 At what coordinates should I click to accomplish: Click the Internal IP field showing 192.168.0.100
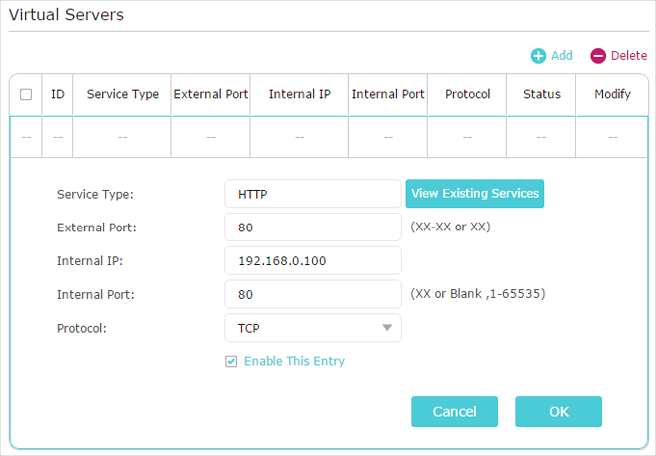(x=313, y=261)
